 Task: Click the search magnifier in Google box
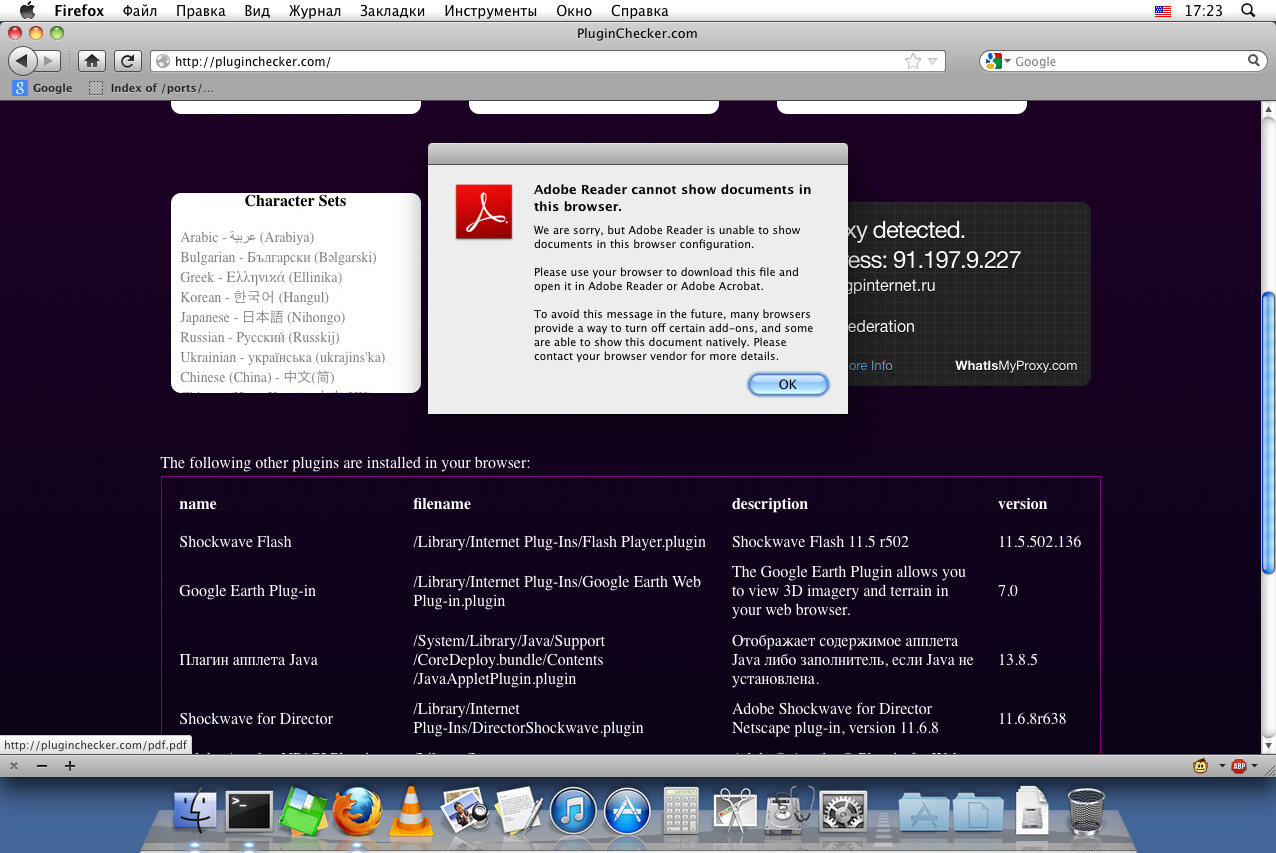tap(1255, 61)
